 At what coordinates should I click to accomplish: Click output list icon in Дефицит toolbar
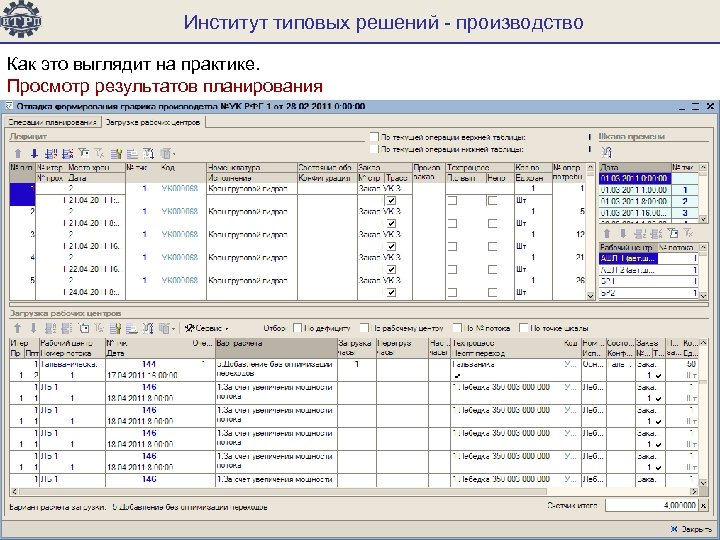(132, 154)
